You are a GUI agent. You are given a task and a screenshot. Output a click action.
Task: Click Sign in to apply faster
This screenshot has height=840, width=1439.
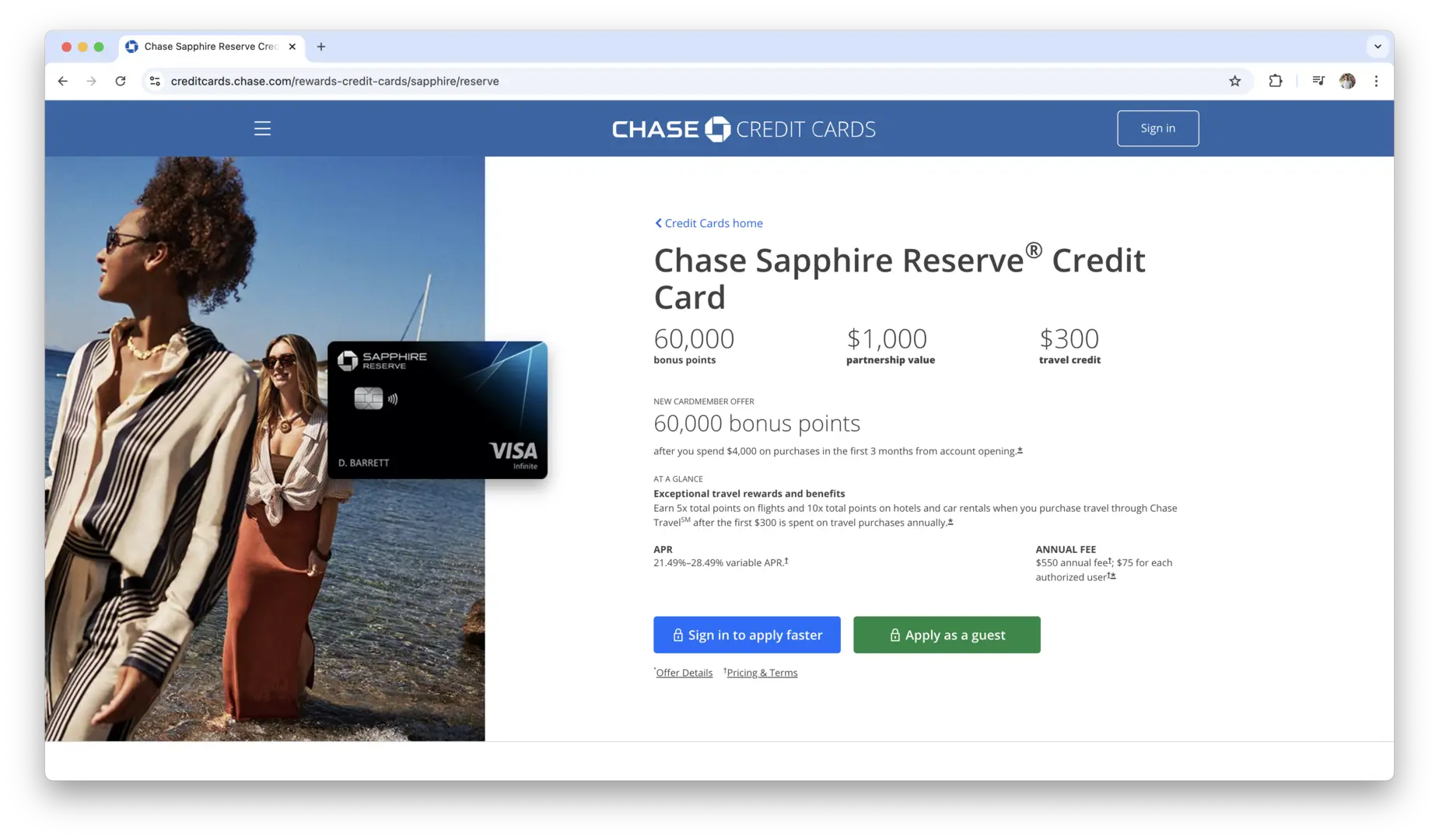pos(747,635)
